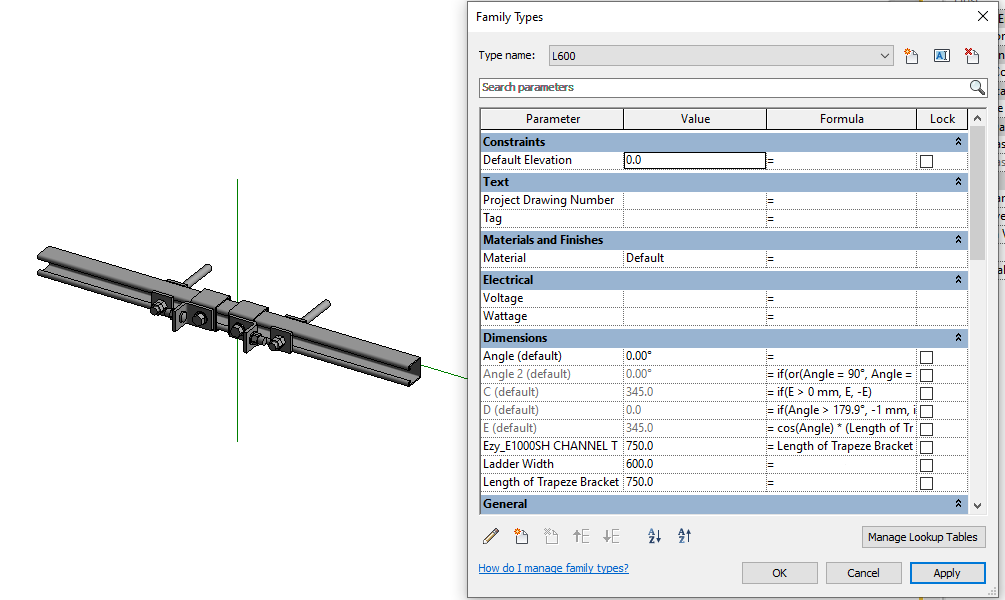Image resolution: width=1005 pixels, height=600 pixels.
Task: Click the Value column header
Action: coord(695,119)
